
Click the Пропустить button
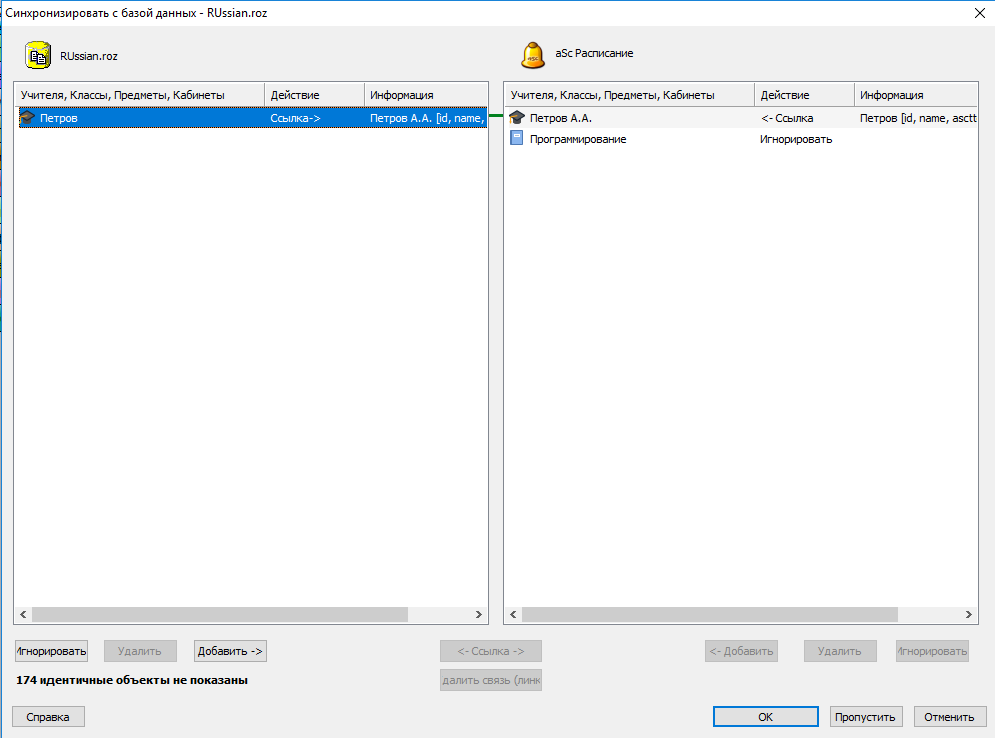tap(866, 716)
